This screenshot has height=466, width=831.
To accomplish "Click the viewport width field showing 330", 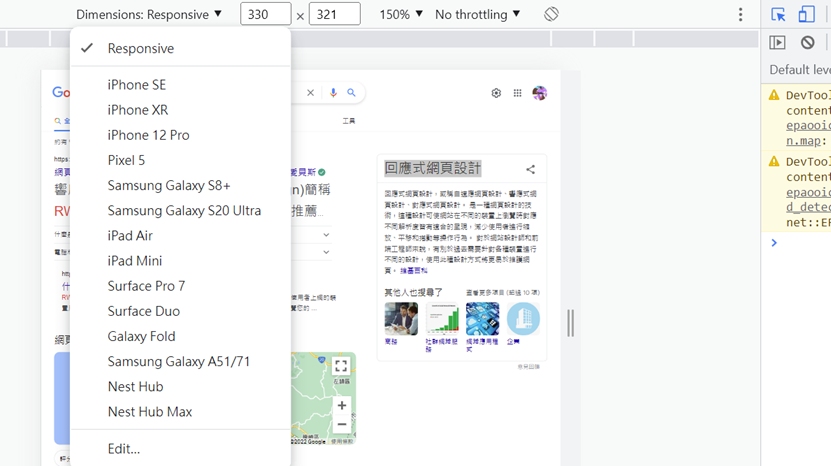I will [266, 14].
